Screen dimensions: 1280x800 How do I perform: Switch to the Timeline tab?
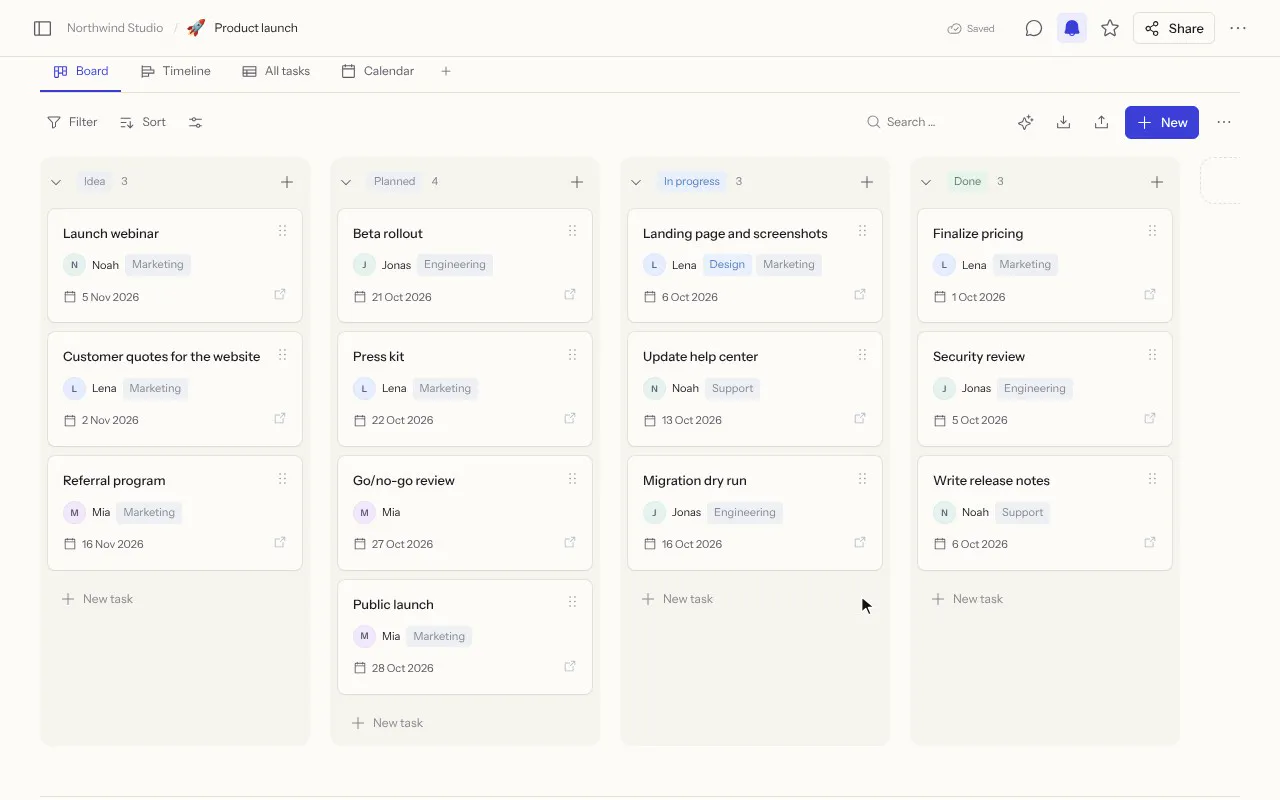tap(175, 71)
